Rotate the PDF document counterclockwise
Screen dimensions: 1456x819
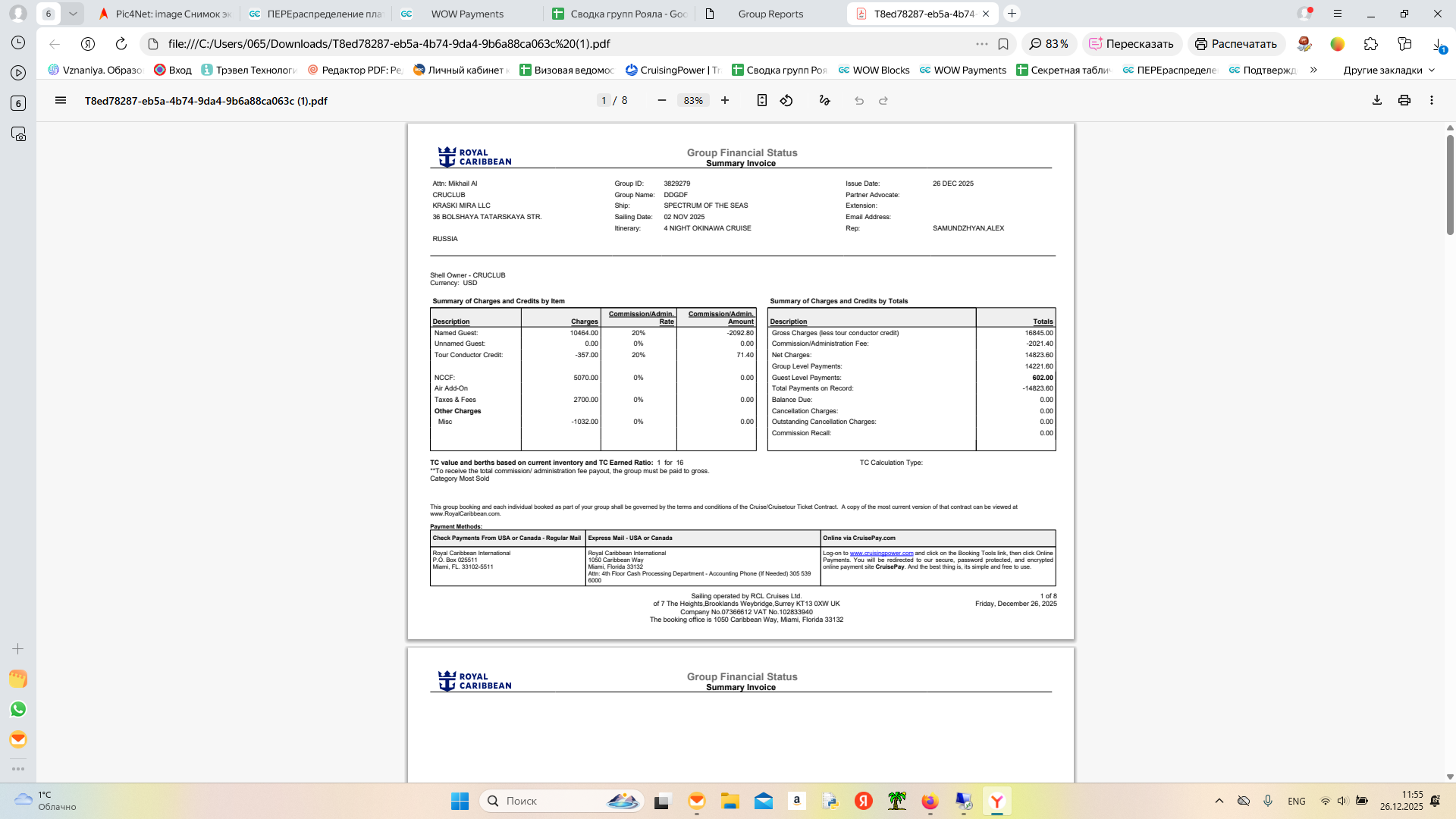[786, 100]
